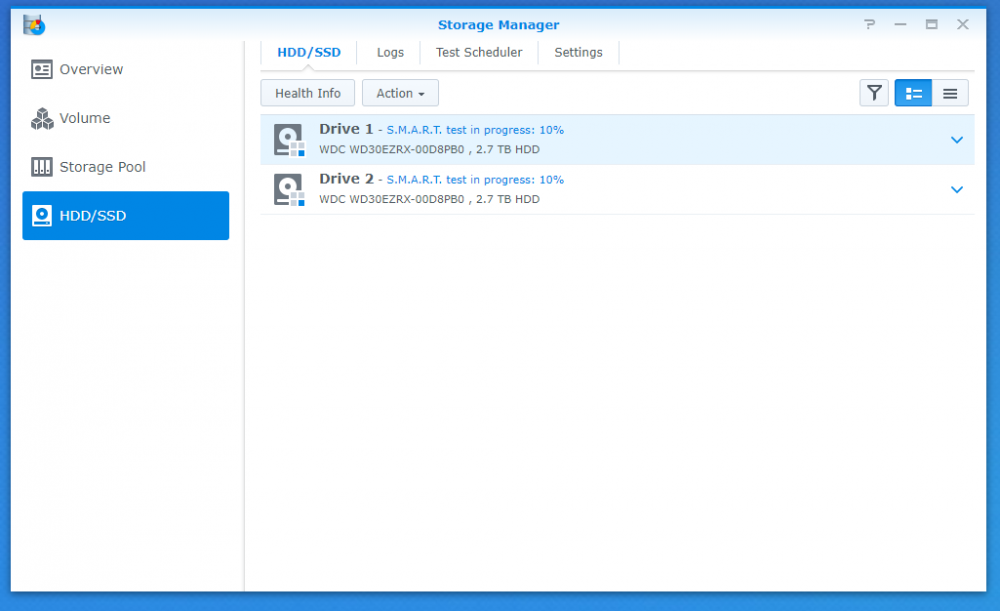1000x611 pixels.
Task: Click the Drive 1 disk icon
Action: 289,140
